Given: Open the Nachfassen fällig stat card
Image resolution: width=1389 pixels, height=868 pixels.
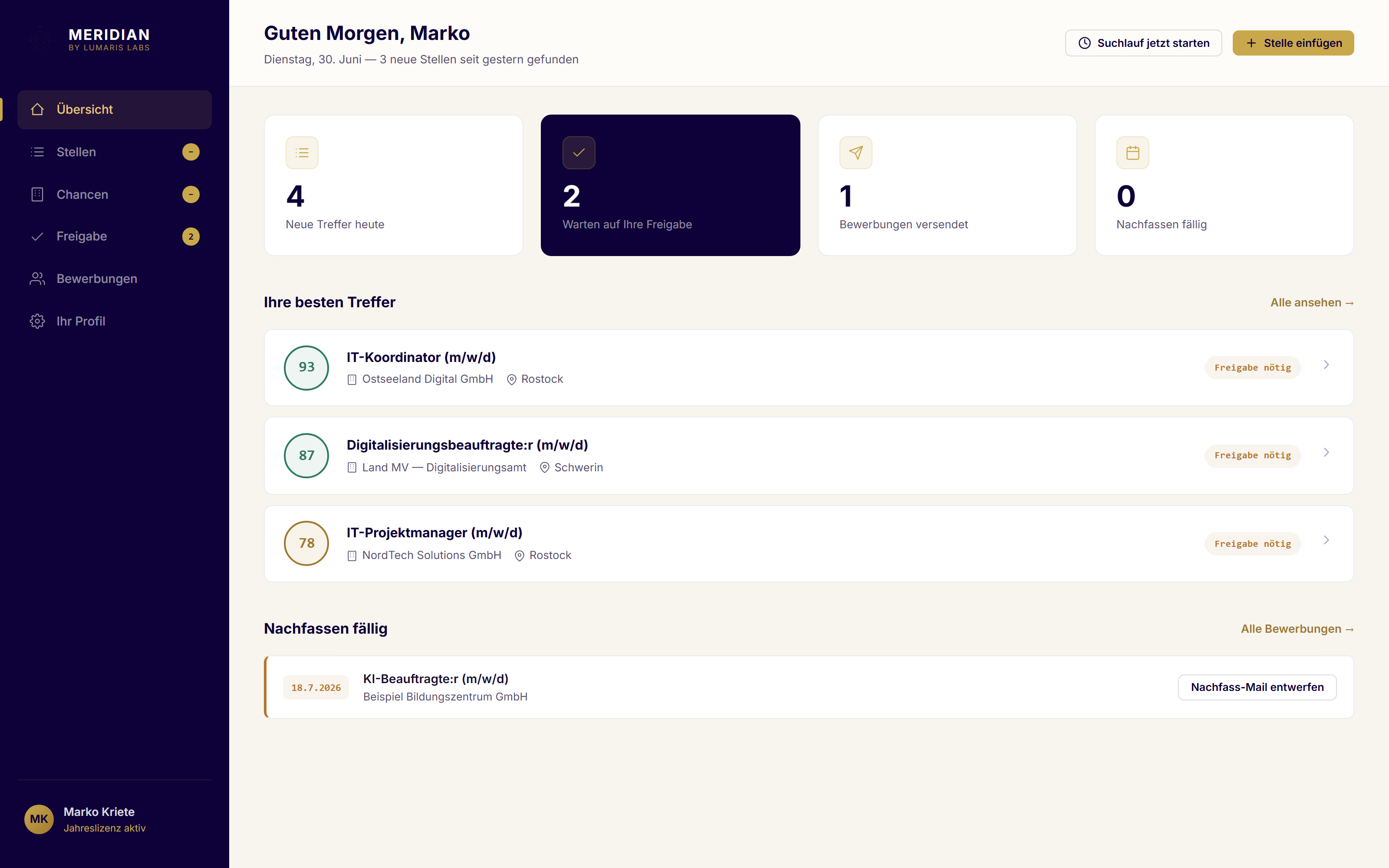Looking at the screenshot, I should (x=1224, y=185).
